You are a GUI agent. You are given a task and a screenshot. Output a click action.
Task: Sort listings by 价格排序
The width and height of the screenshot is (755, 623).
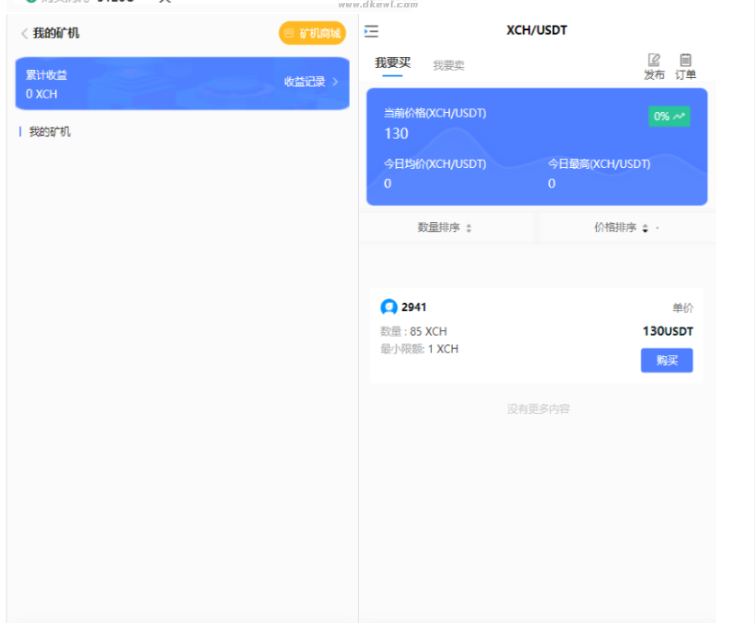point(622,227)
